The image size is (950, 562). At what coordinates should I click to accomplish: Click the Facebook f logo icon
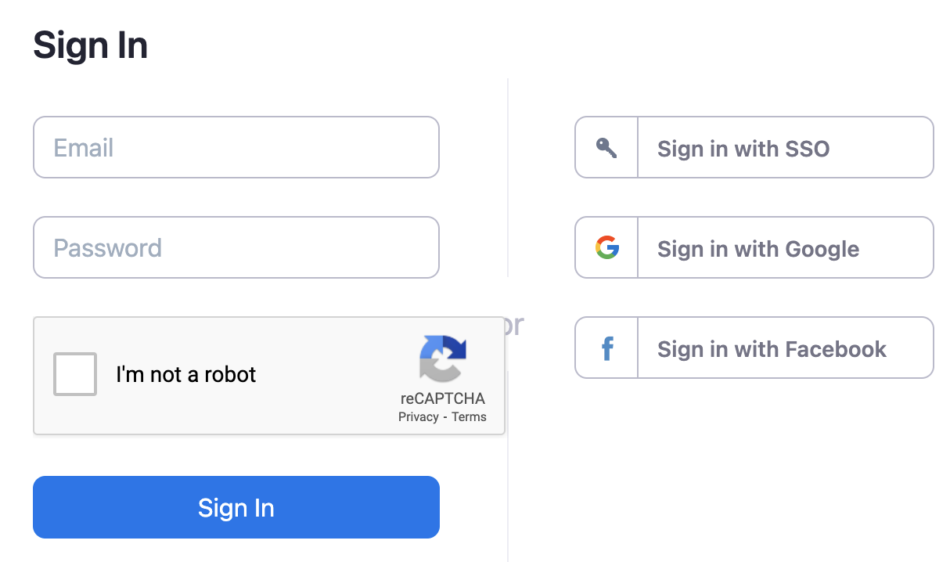[x=607, y=349]
